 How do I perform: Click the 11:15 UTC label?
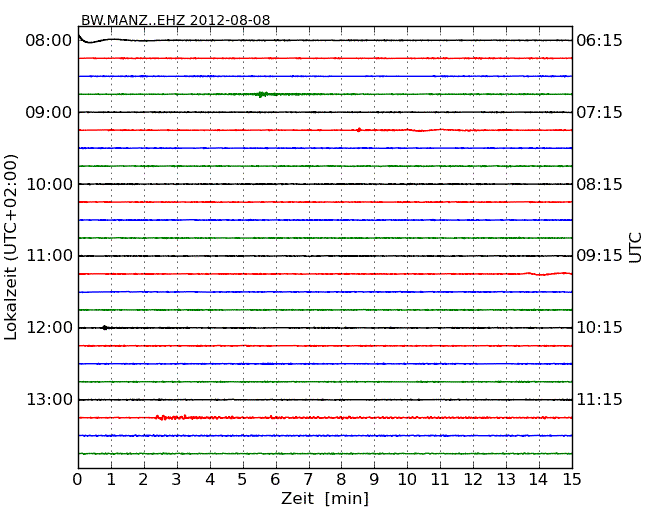point(599,400)
